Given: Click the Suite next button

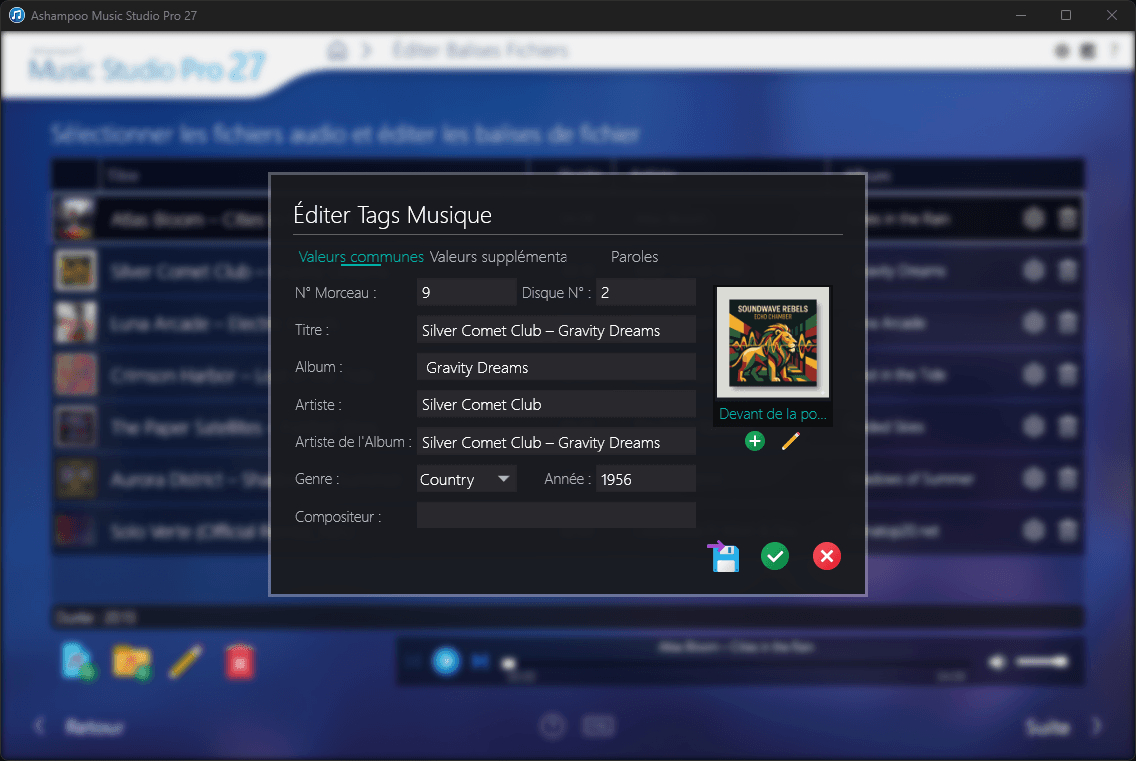Looking at the screenshot, I should pyautogui.click(x=1048, y=726).
